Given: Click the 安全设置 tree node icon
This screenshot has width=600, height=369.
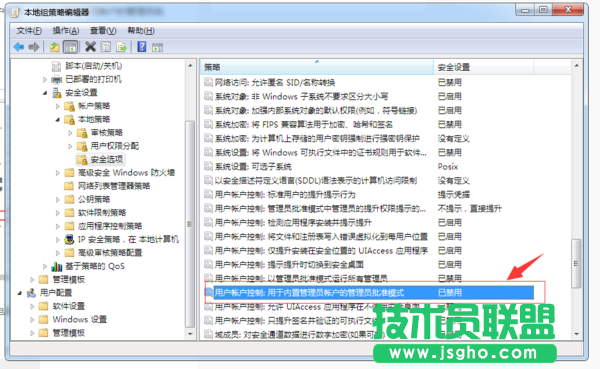Looking at the screenshot, I should [57, 93].
